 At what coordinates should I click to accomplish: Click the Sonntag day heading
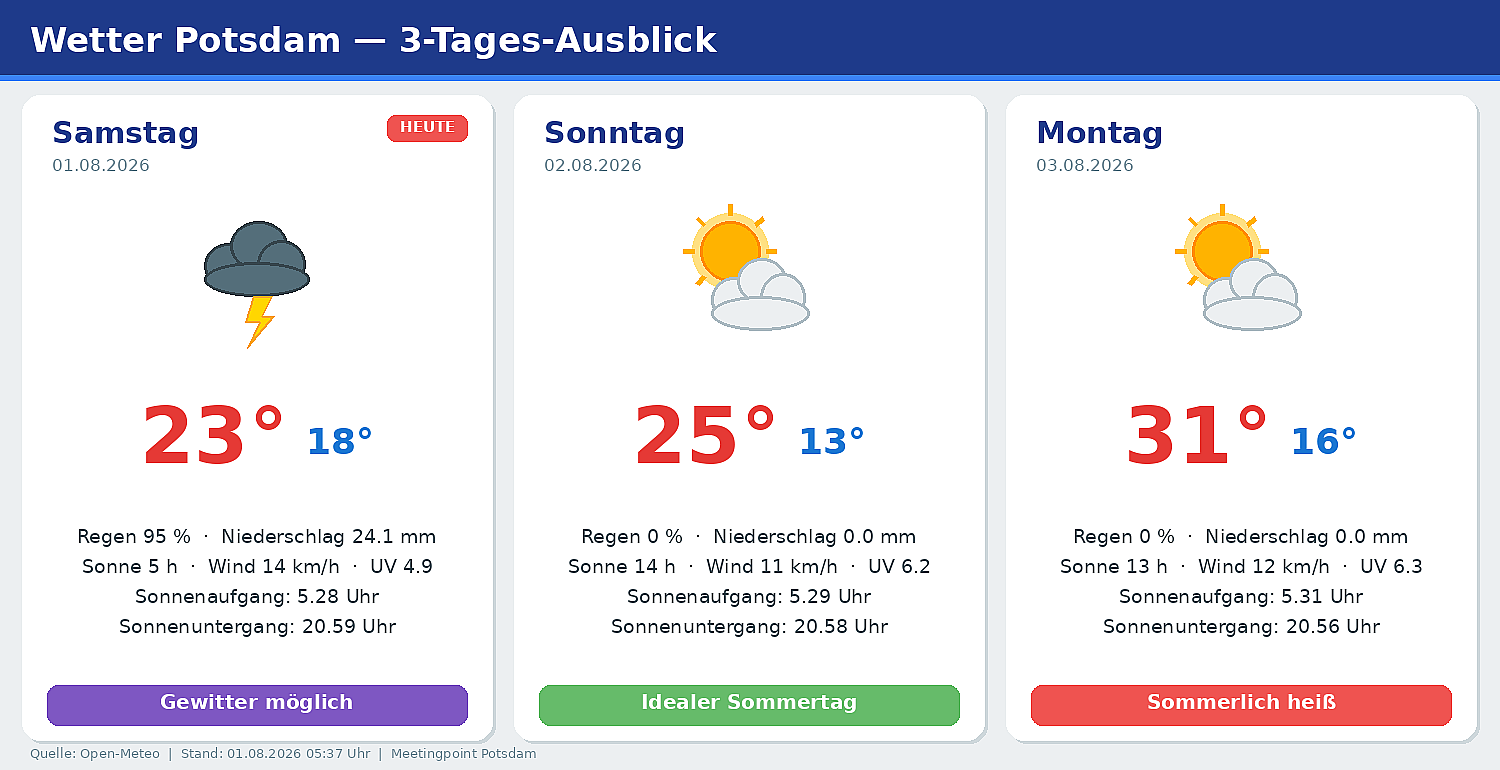pyautogui.click(x=614, y=133)
